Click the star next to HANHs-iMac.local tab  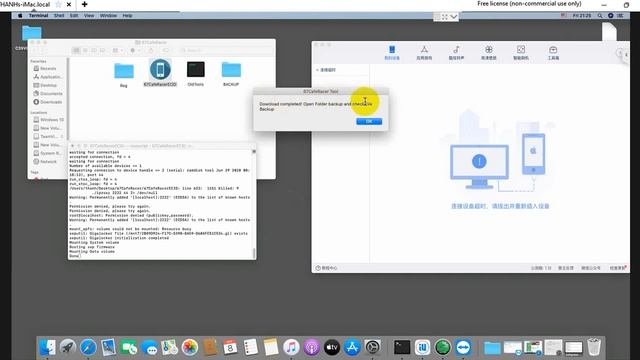(58, 4)
